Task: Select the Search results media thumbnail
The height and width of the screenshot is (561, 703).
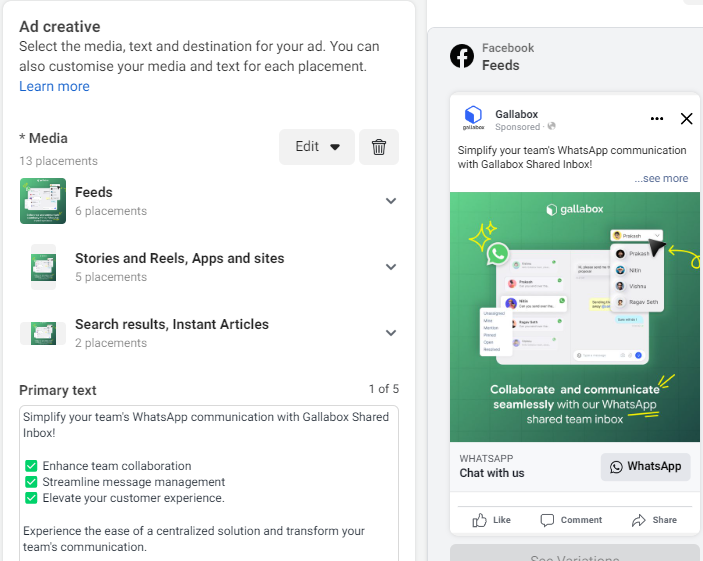Action: [43, 333]
